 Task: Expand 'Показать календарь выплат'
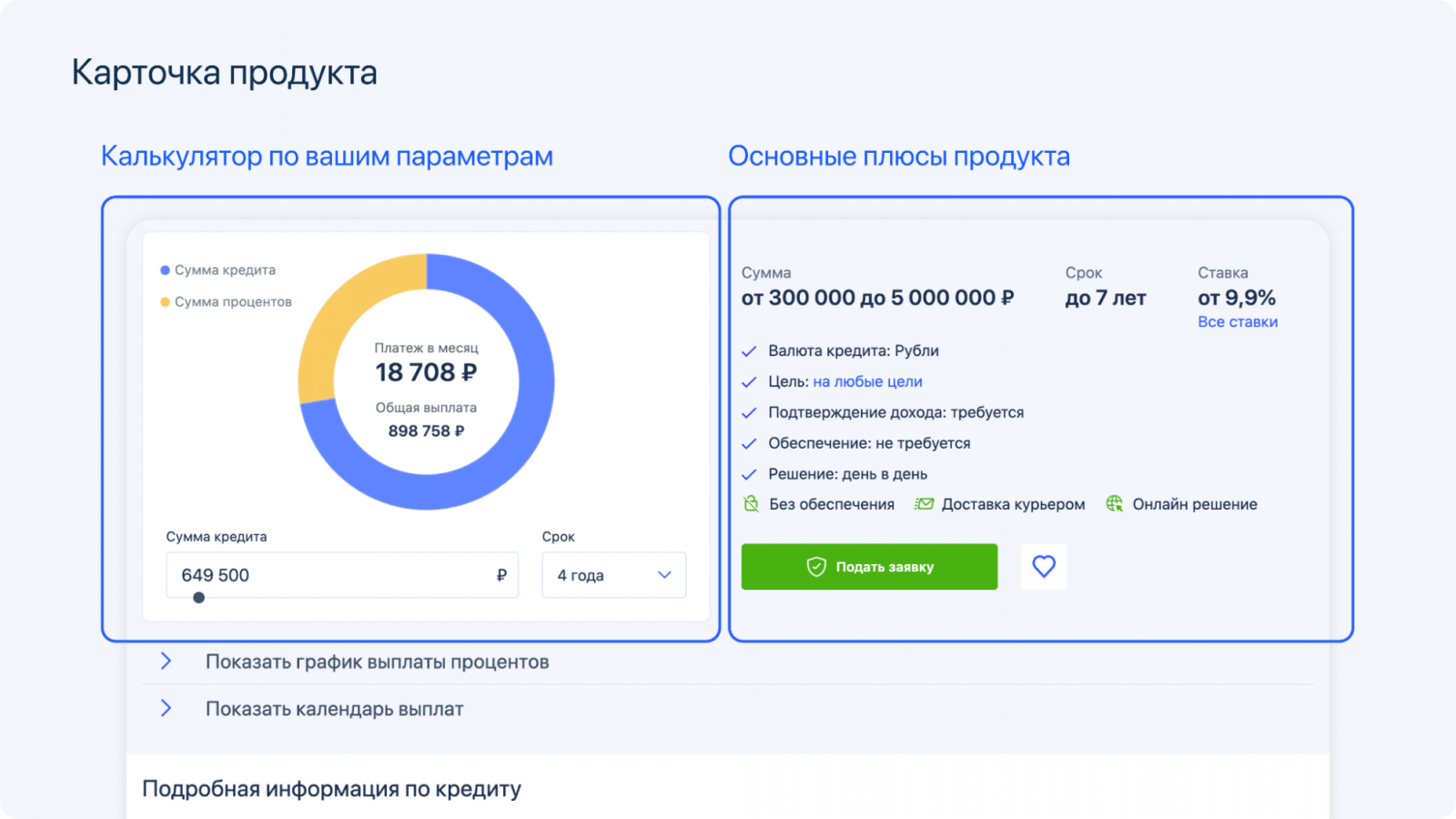tap(166, 709)
